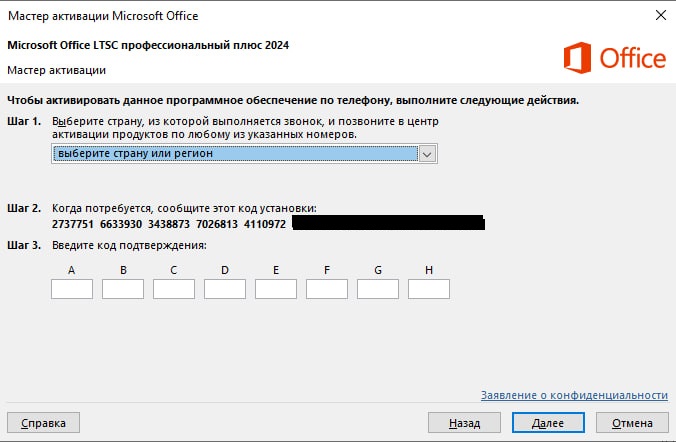The height and width of the screenshot is (442, 676).
Task: Close the Office activation wizard window
Action: [660, 15]
